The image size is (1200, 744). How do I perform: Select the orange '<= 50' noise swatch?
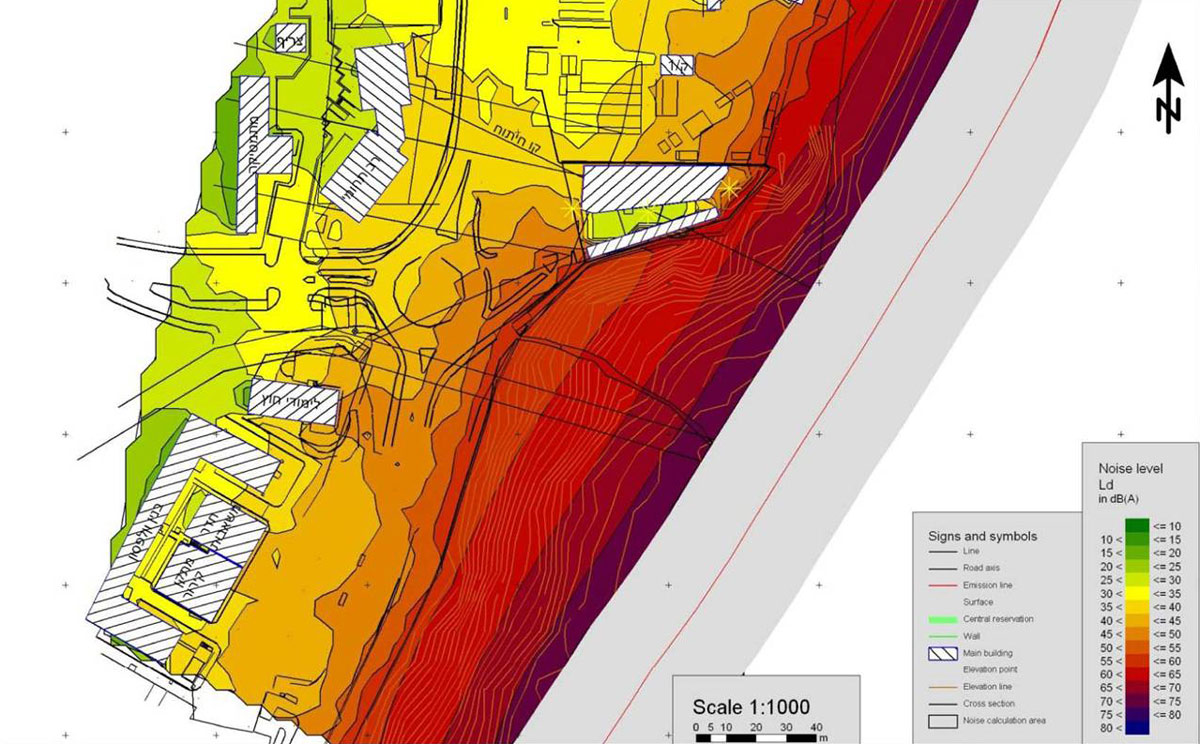[1135, 635]
